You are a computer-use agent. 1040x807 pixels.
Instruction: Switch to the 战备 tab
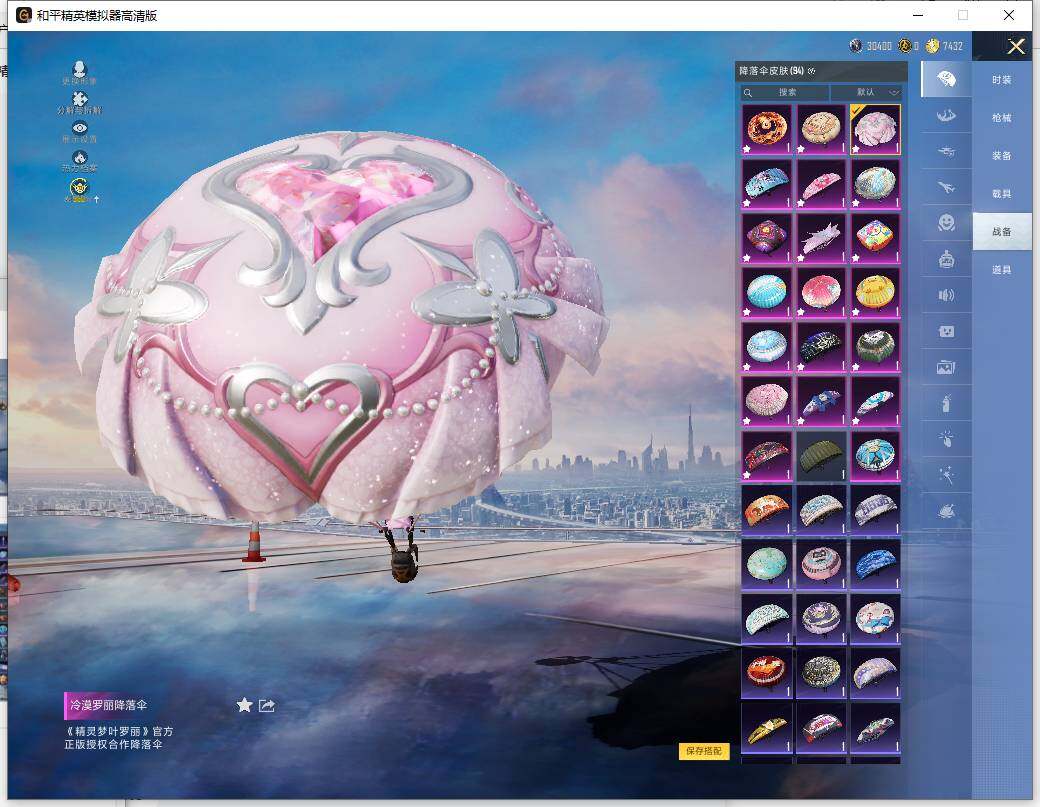[x=1002, y=231]
